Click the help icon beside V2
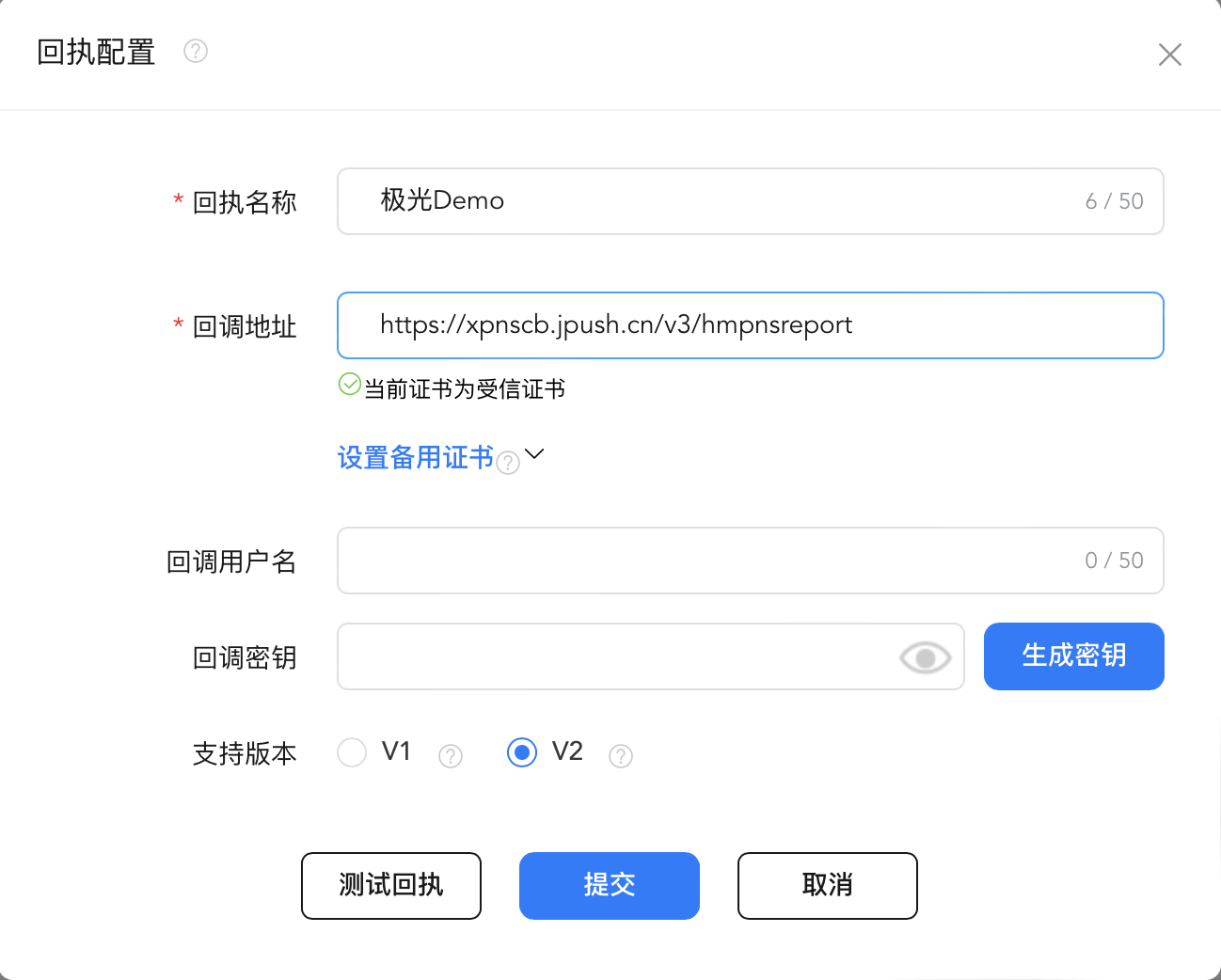Viewport: 1221px width, 980px height. [x=621, y=756]
